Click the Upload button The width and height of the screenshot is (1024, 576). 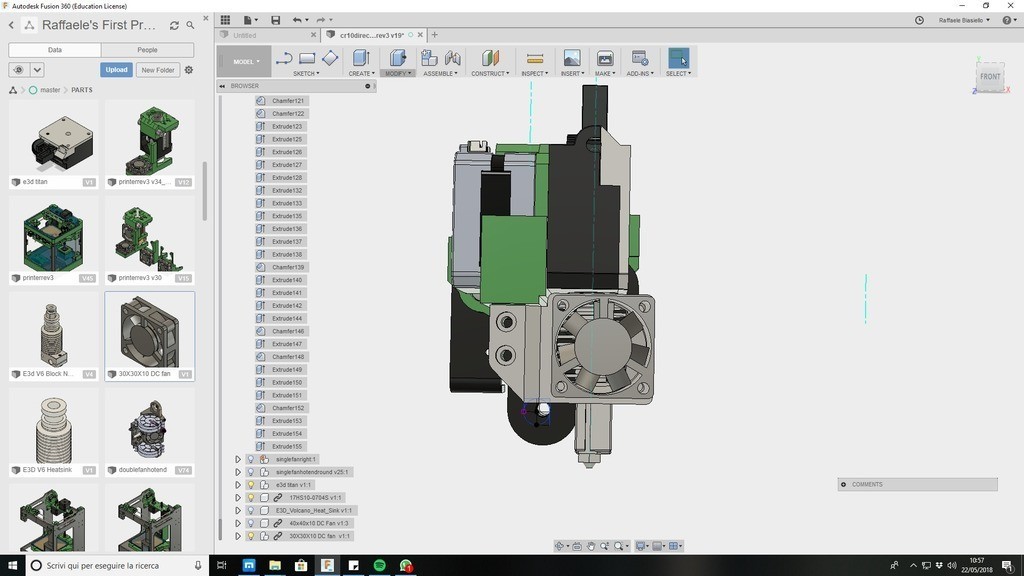[x=116, y=70]
